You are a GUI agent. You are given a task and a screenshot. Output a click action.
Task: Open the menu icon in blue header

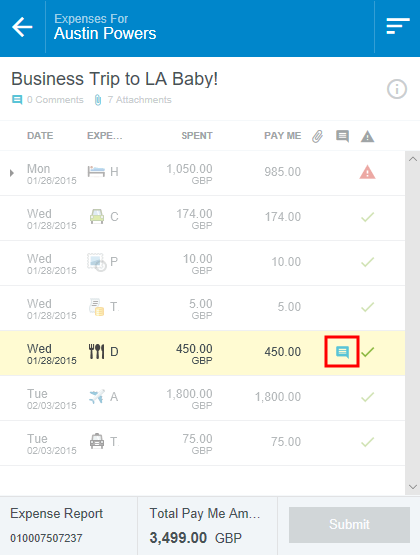tap(398, 26)
